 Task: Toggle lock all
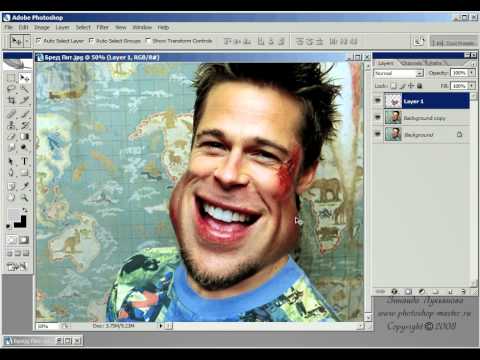point(420,86)
